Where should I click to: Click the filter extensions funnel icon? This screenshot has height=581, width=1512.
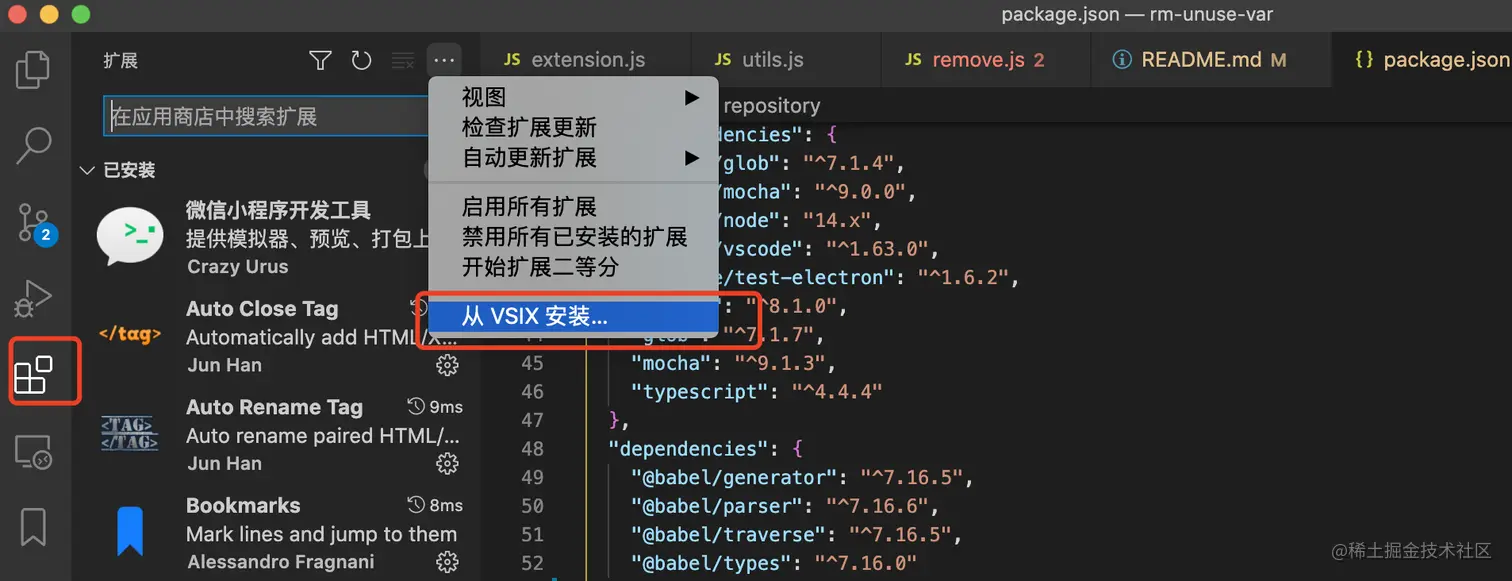pos(320,61)
